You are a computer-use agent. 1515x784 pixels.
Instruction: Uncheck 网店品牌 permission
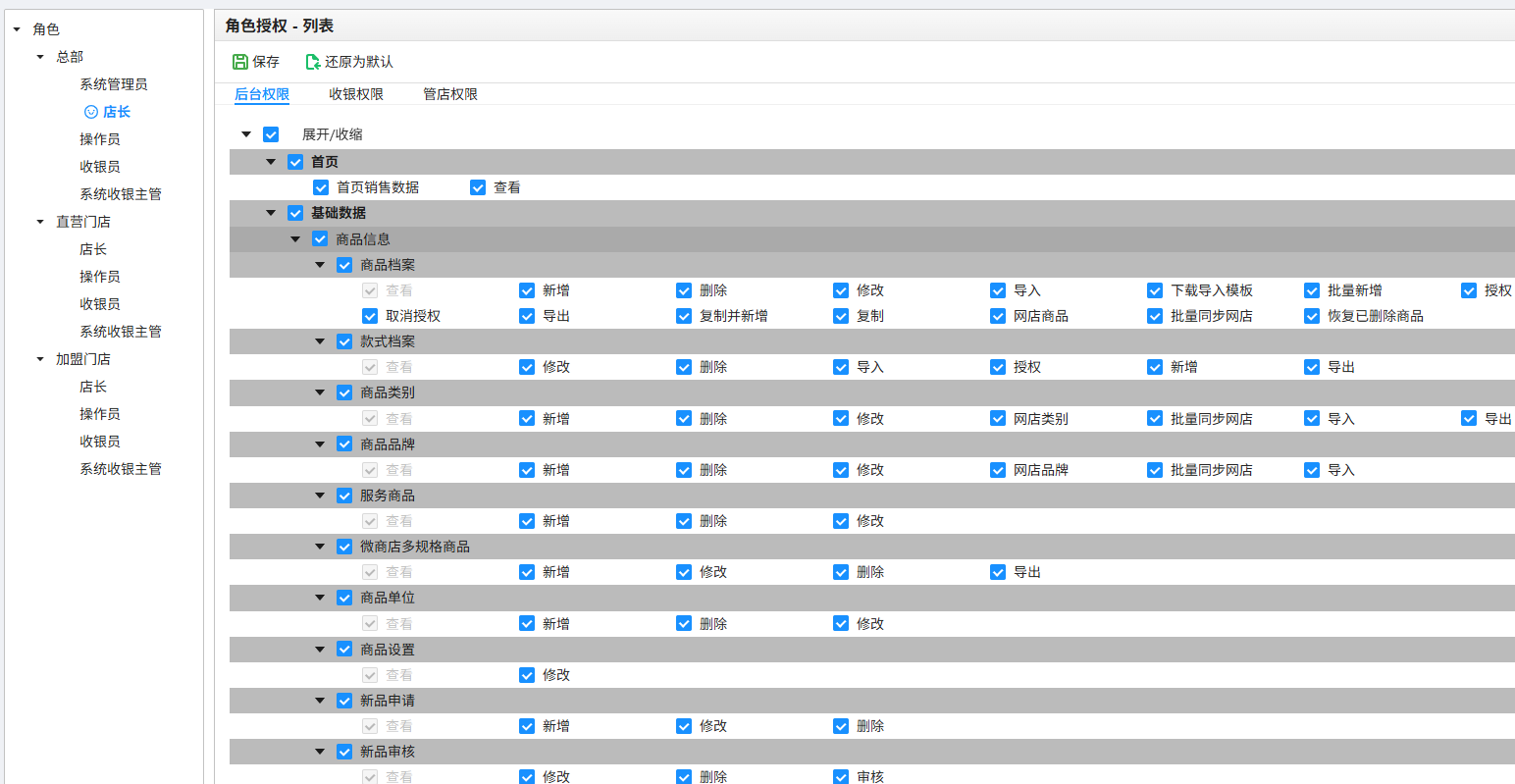(x=998, y=470)
